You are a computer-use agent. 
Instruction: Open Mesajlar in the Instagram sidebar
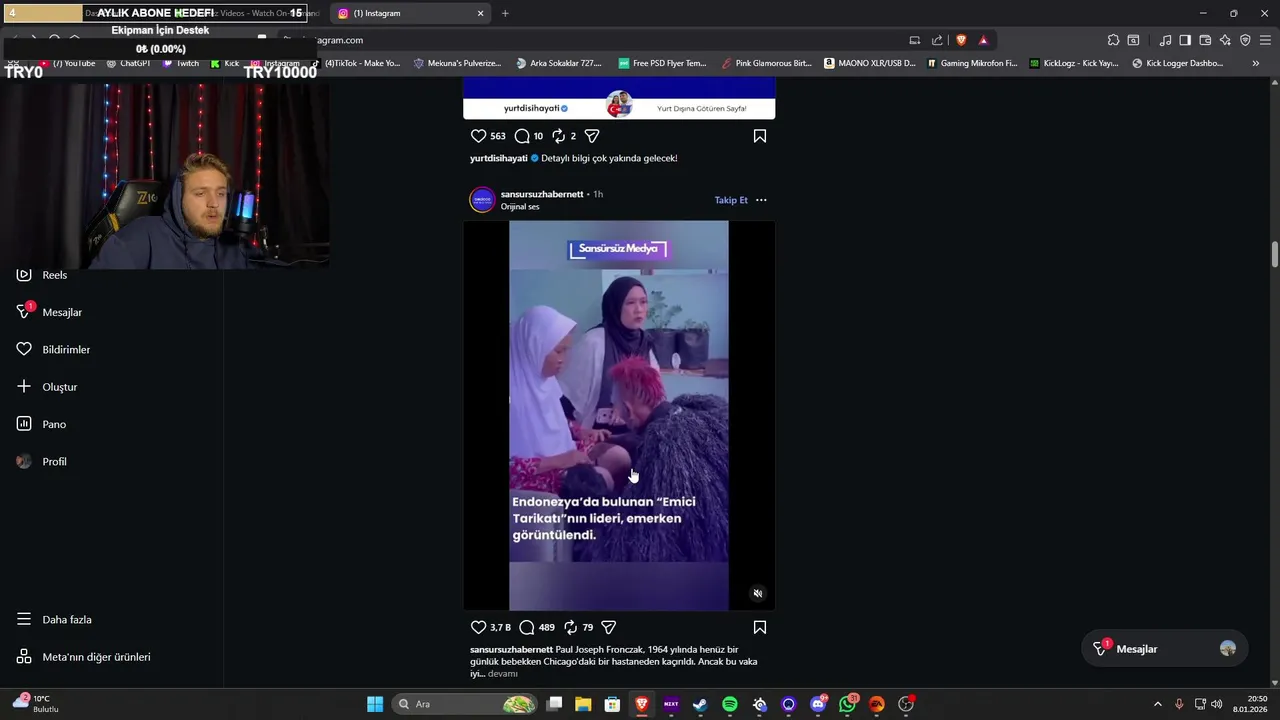point(48,312)
